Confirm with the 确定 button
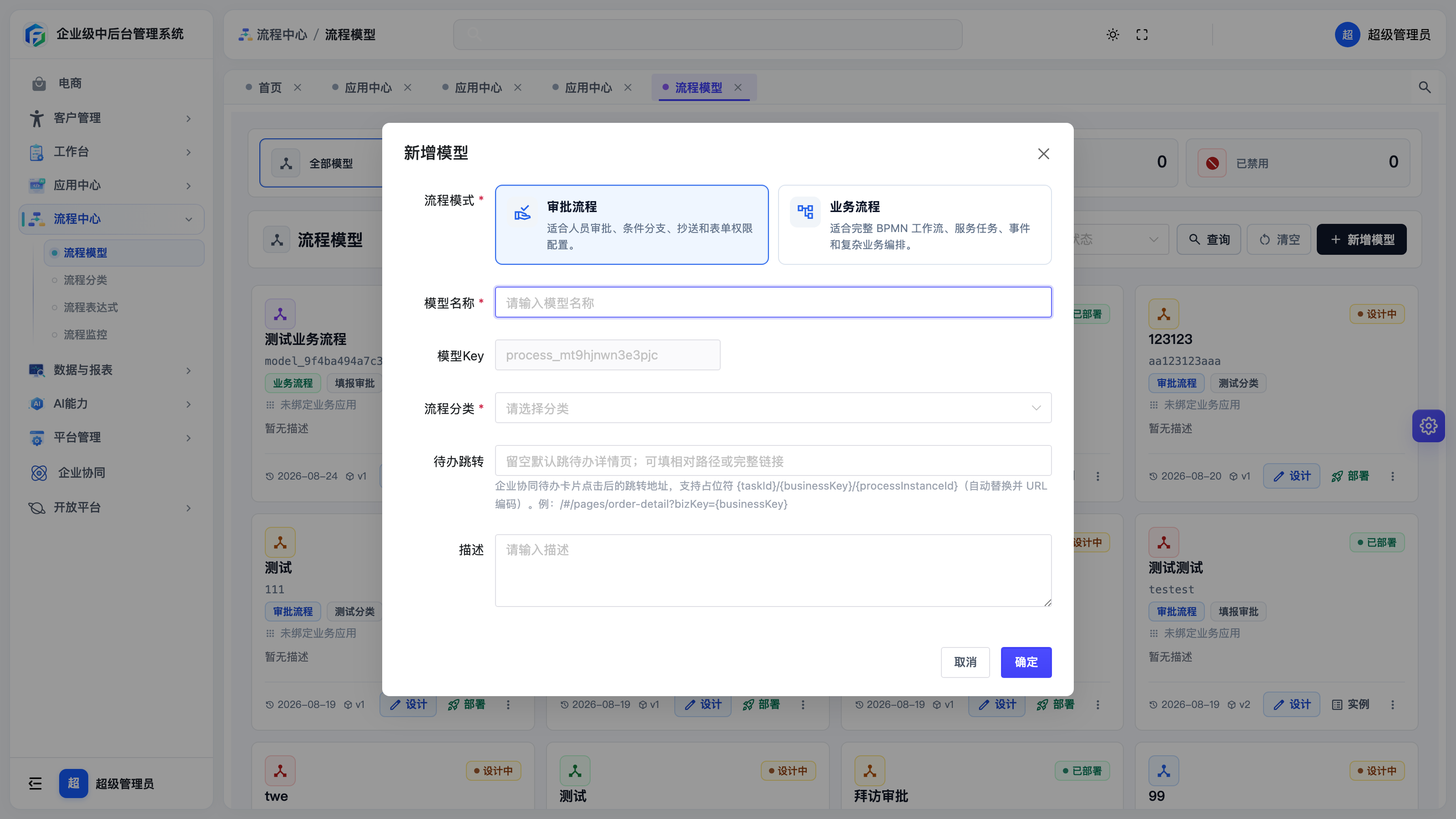This screenshot has width=1456, height=819. click(1026, 662)
